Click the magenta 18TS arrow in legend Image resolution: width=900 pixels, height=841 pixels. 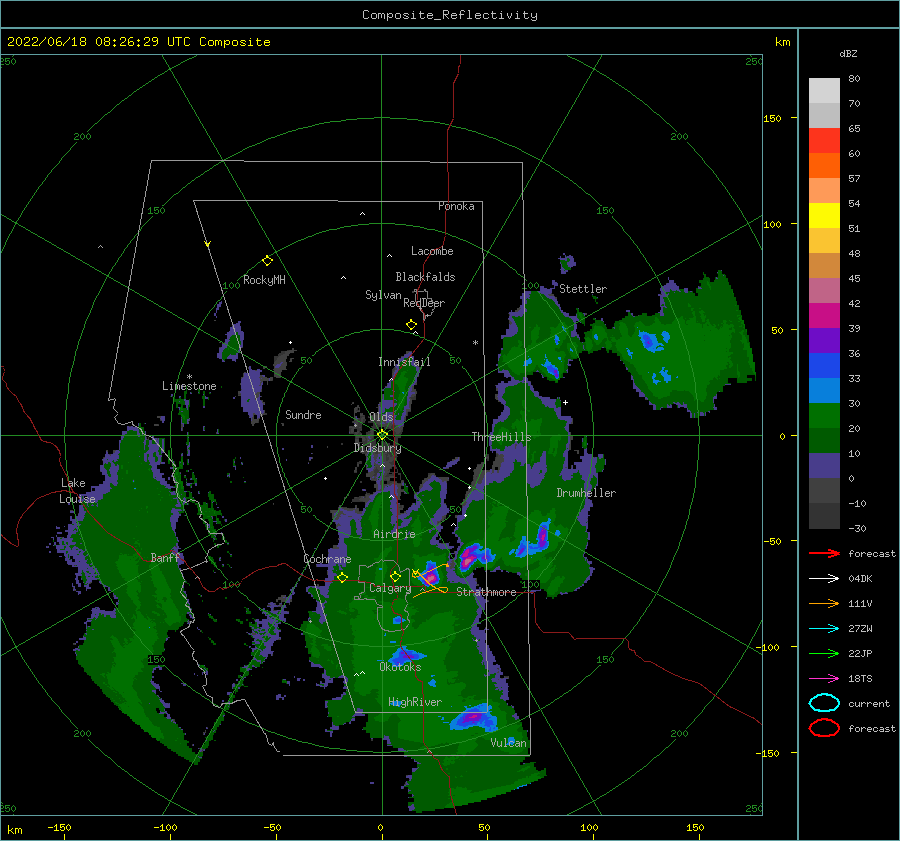[x=825, y=679]
